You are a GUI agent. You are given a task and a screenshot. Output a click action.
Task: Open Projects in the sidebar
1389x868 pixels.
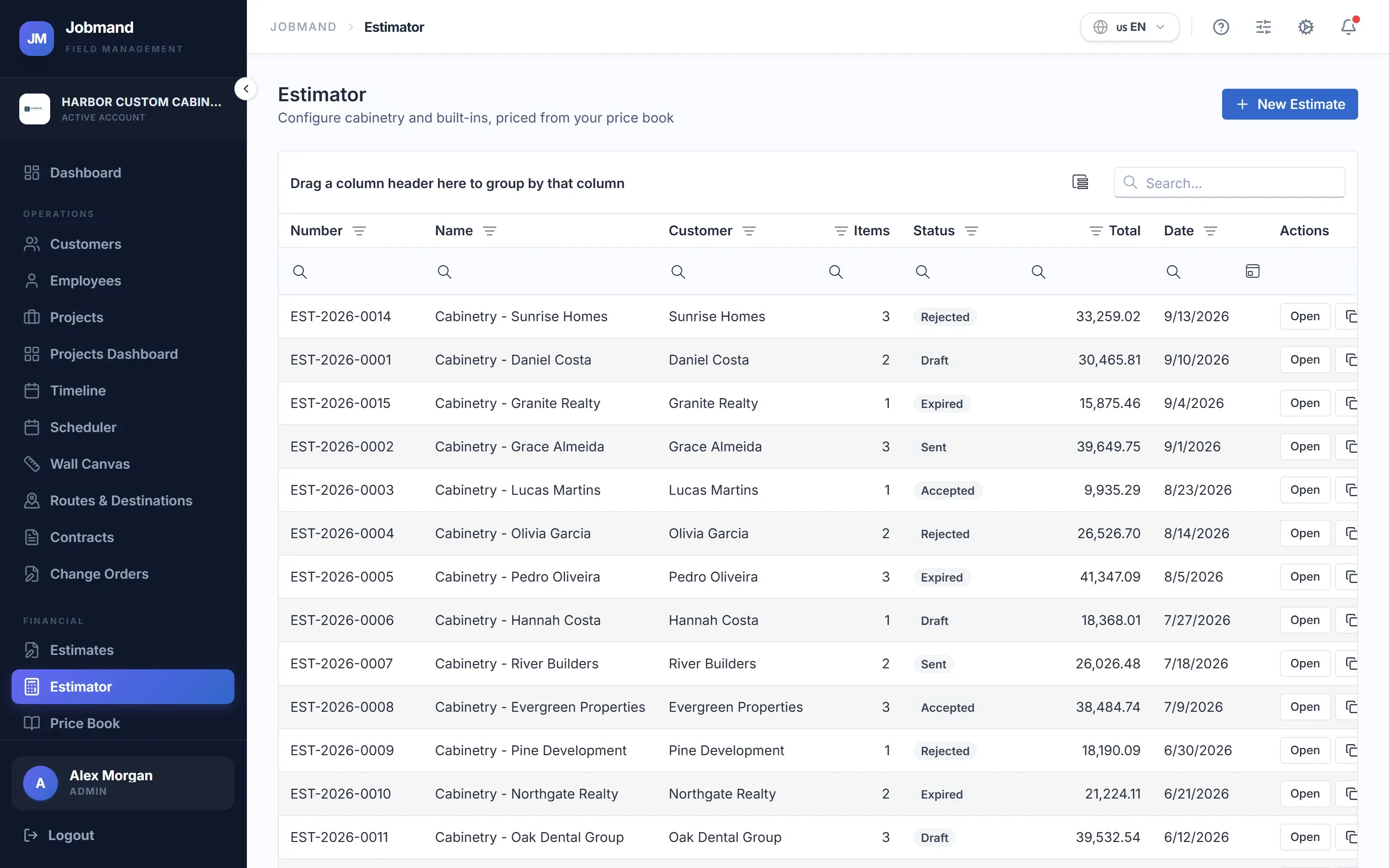click(x=123, y=317)
